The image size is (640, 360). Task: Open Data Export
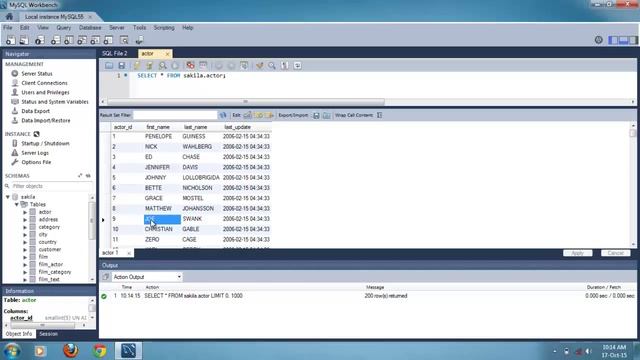pyautogui.click(x=36, y=111)
